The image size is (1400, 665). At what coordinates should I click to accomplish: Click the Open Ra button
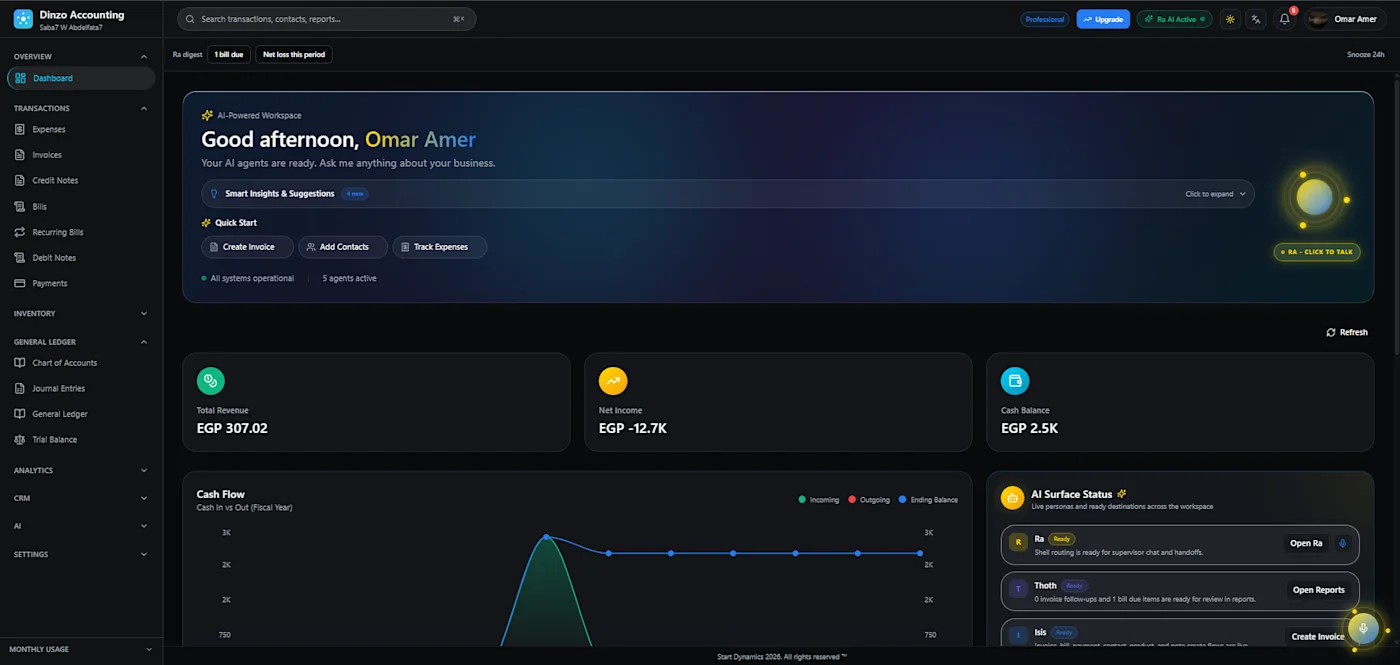point(1306,544)
